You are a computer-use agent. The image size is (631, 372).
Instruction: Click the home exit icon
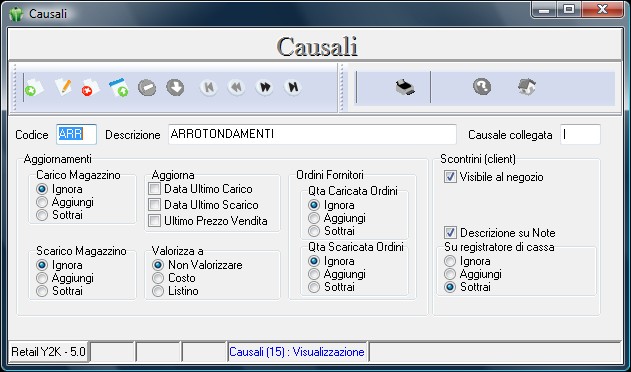[526, 87]
